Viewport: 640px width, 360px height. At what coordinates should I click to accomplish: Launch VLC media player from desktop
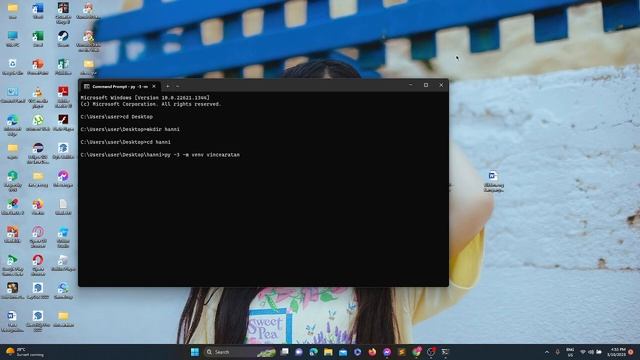tap(38, 97)
